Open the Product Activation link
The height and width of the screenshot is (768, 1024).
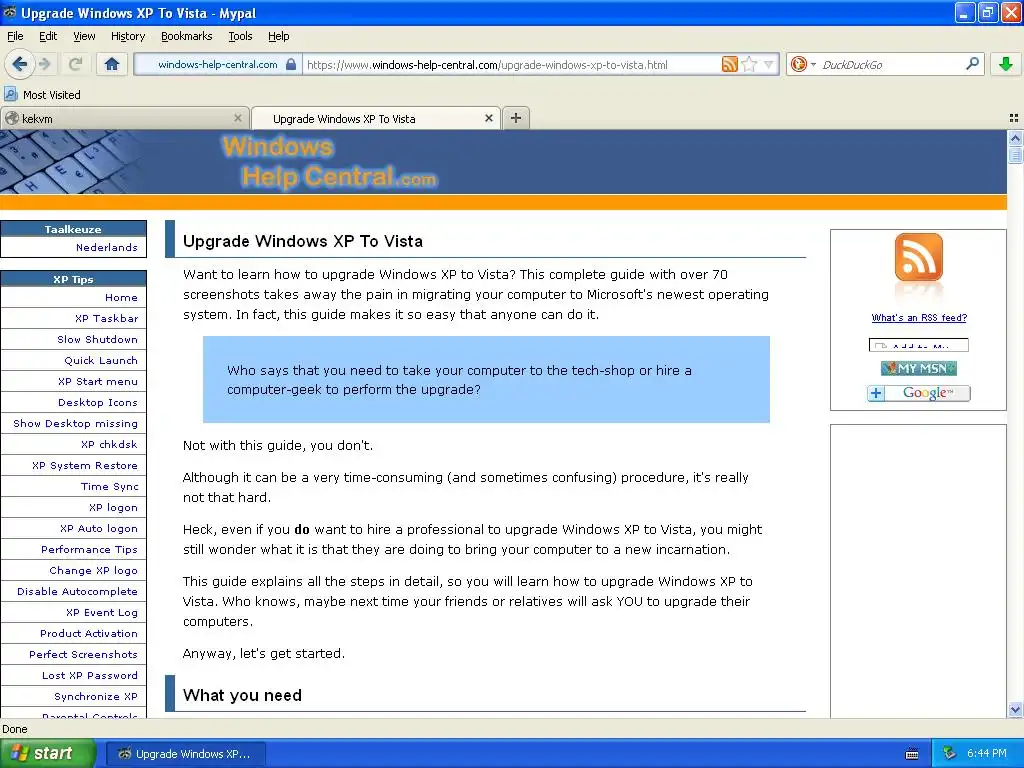click(x=89, y=633)
